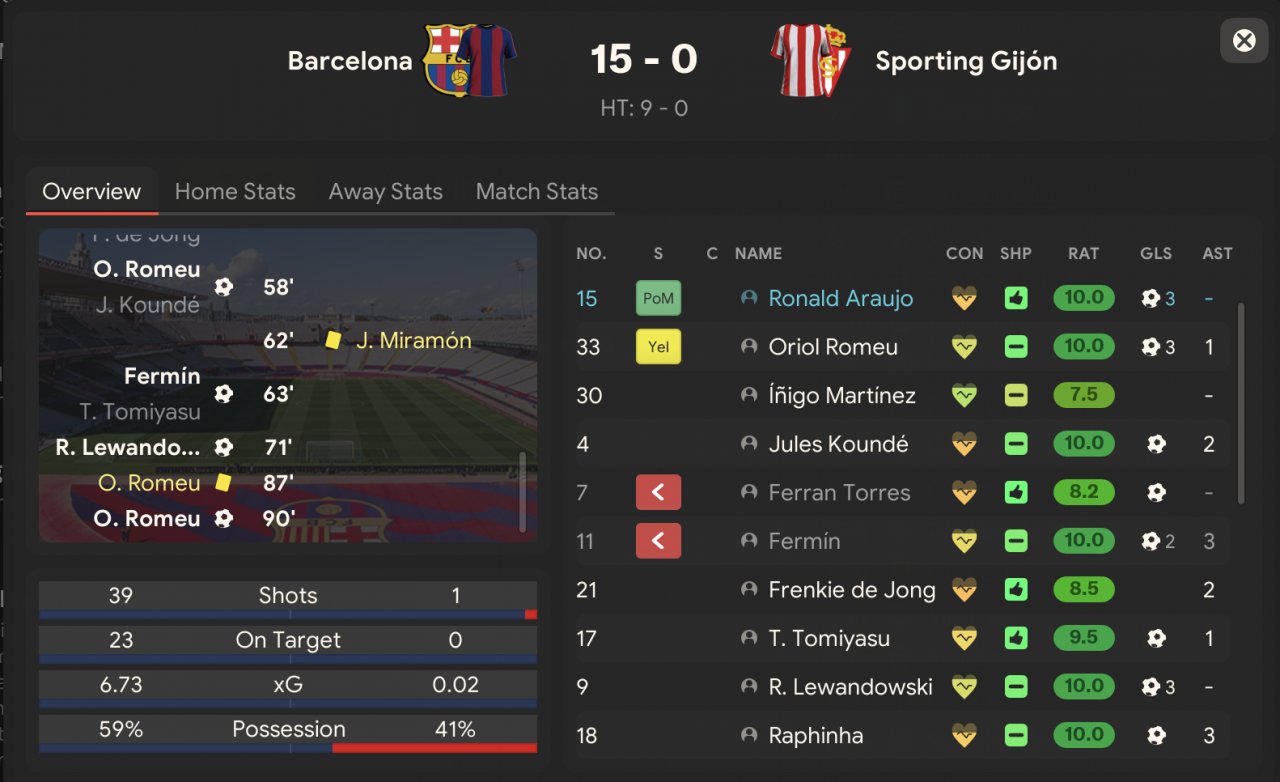Select the Match Stats tab

[536, 192]
